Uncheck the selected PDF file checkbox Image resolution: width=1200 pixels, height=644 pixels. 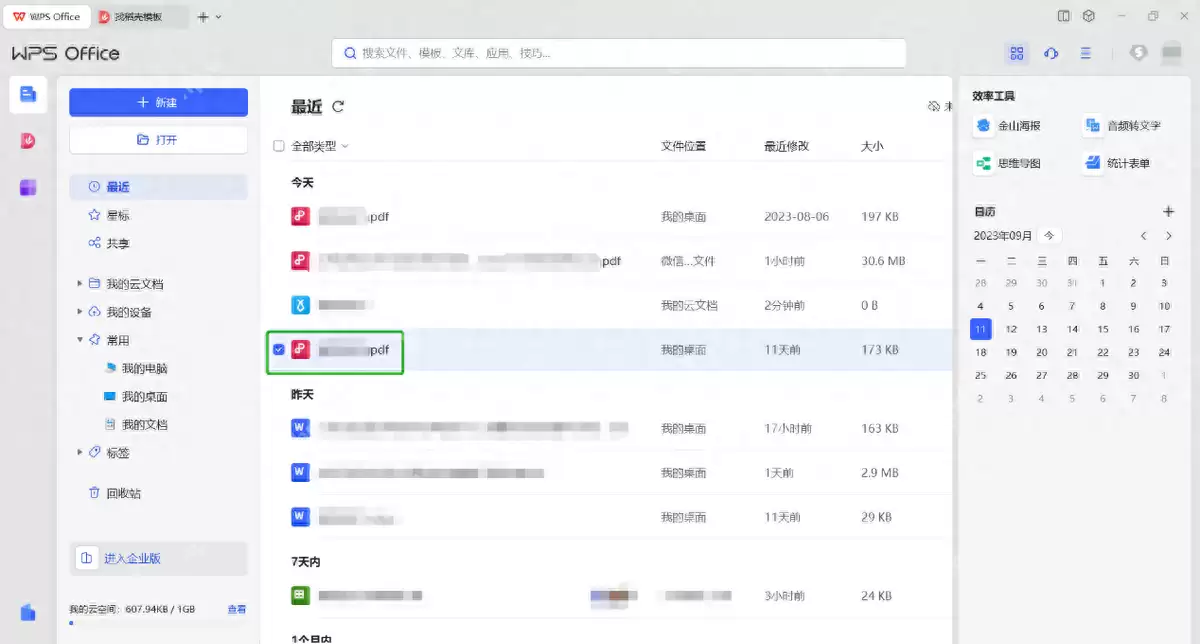point(278,350)
